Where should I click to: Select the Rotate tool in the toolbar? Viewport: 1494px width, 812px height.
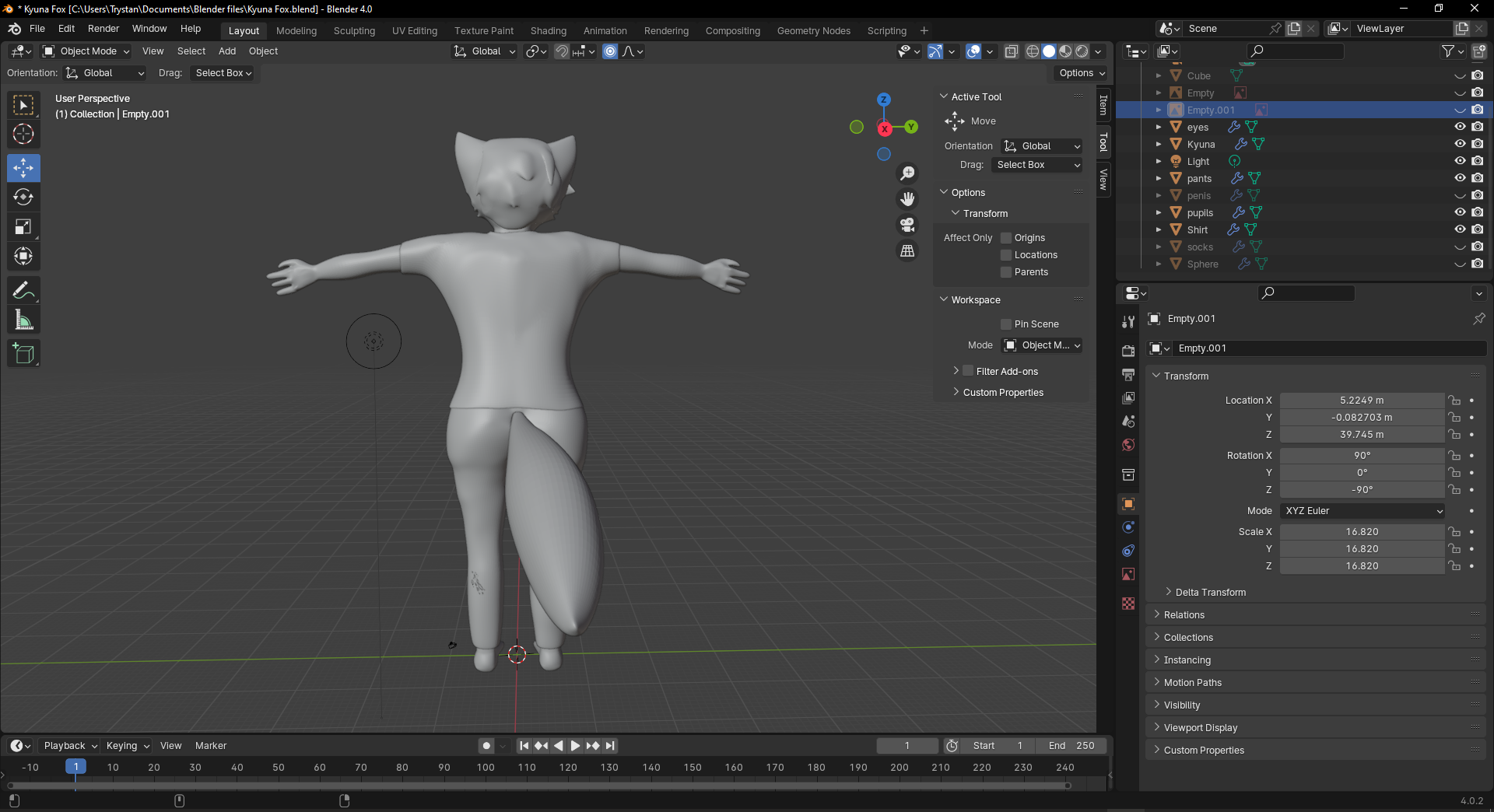click(x=23, y=198)
